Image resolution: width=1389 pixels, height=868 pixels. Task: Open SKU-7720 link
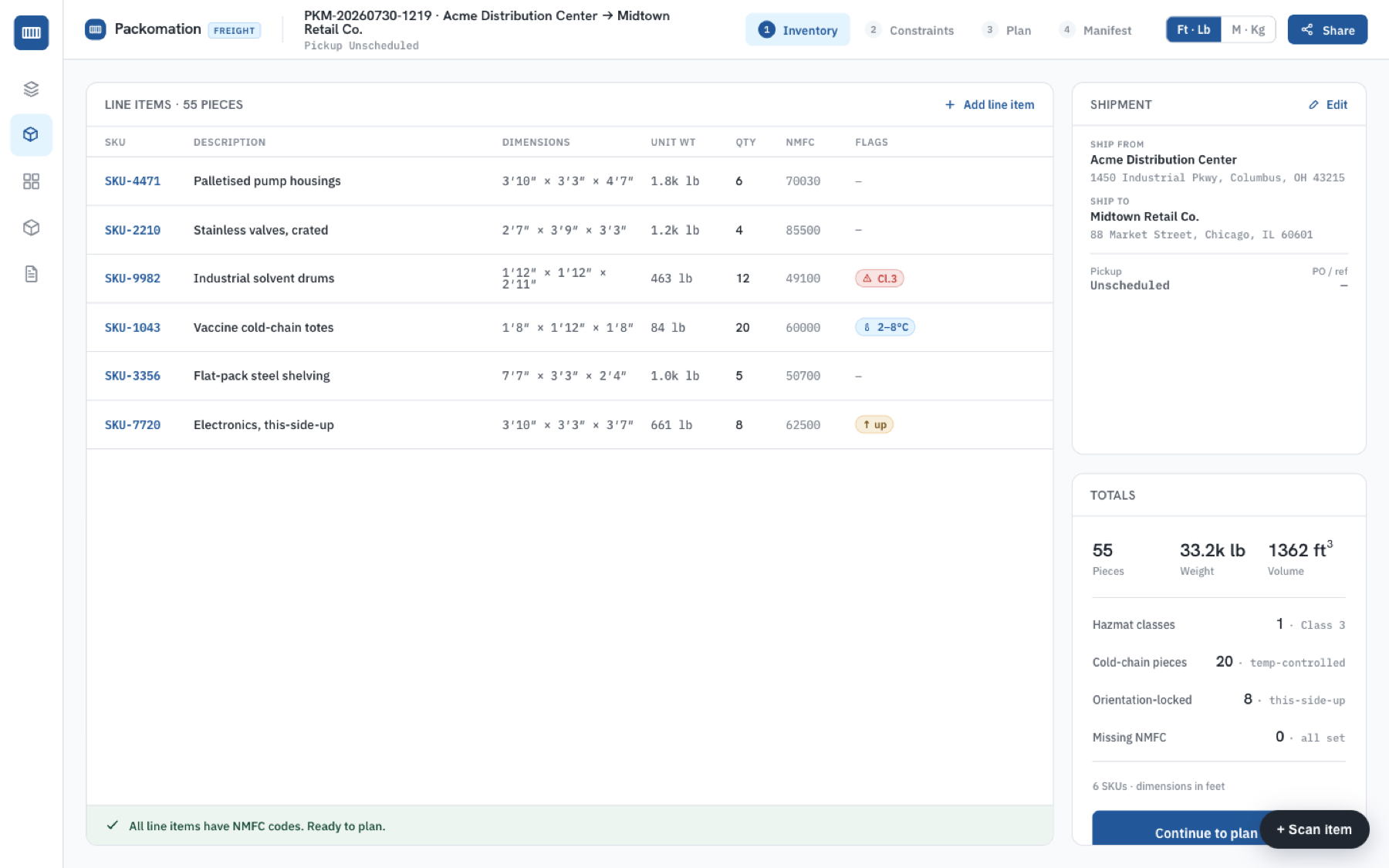(133, 425)
